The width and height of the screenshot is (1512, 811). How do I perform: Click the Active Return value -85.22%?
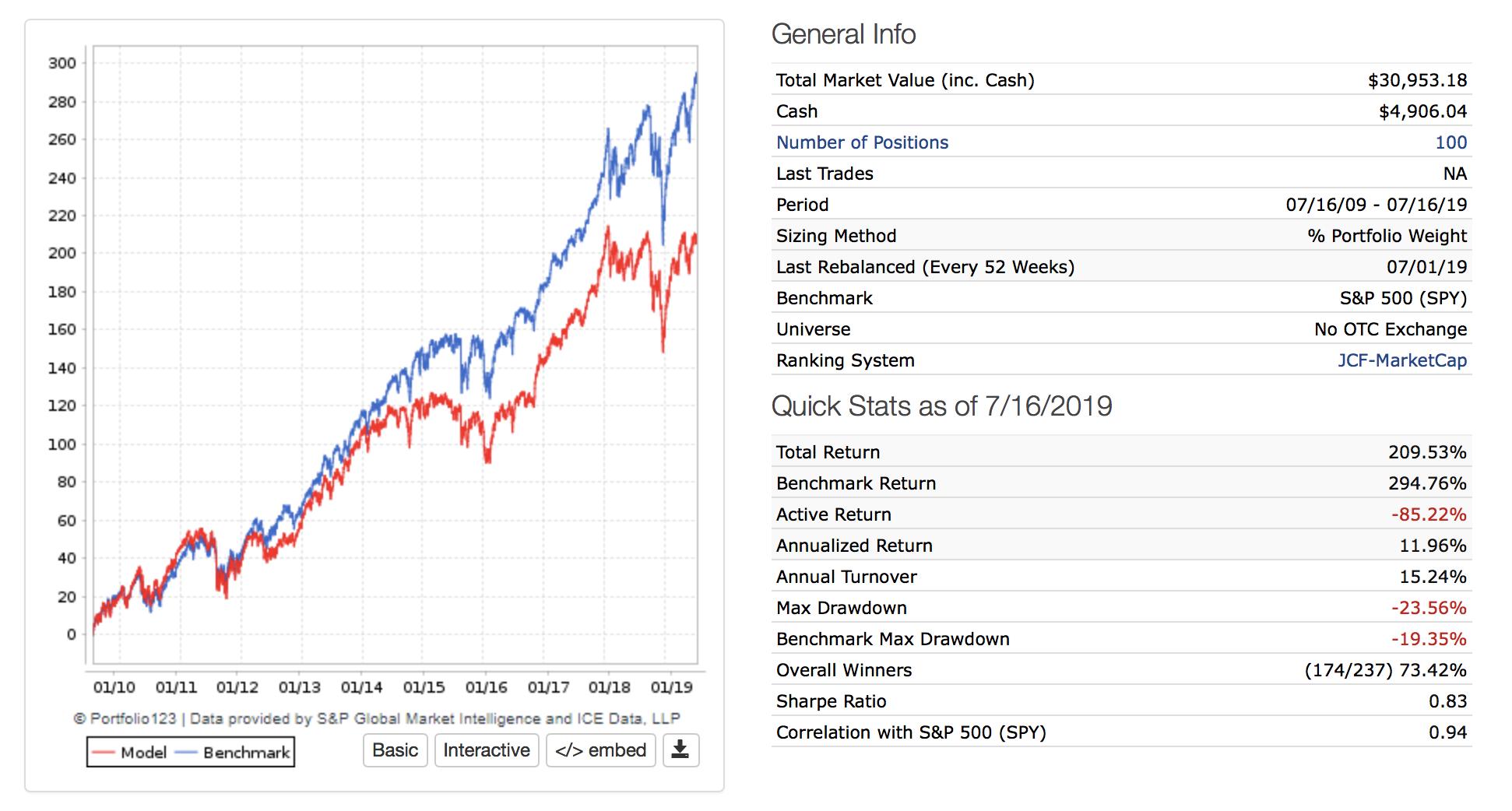(x=1428, y=514)
